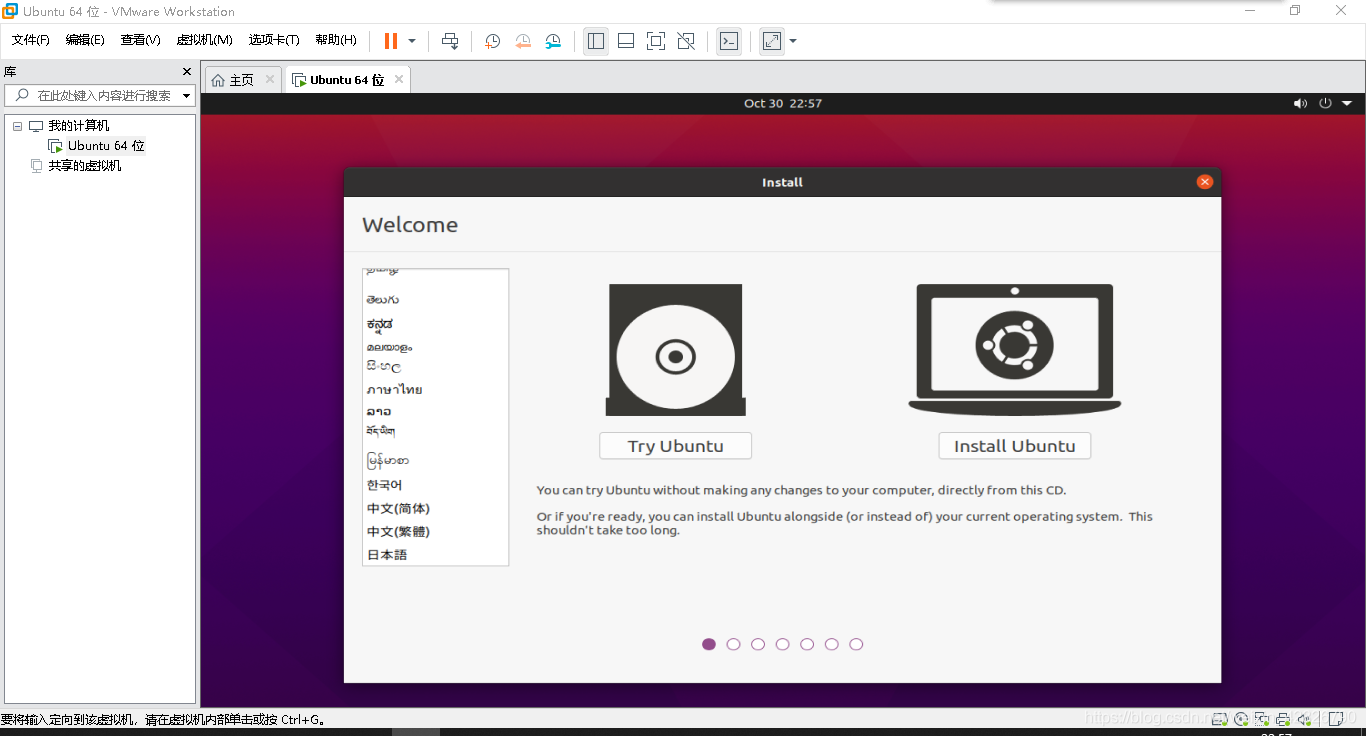This screenshot has width=1366, height=736.
Task: Close the 库 library panel
Action: pos(186,72)
